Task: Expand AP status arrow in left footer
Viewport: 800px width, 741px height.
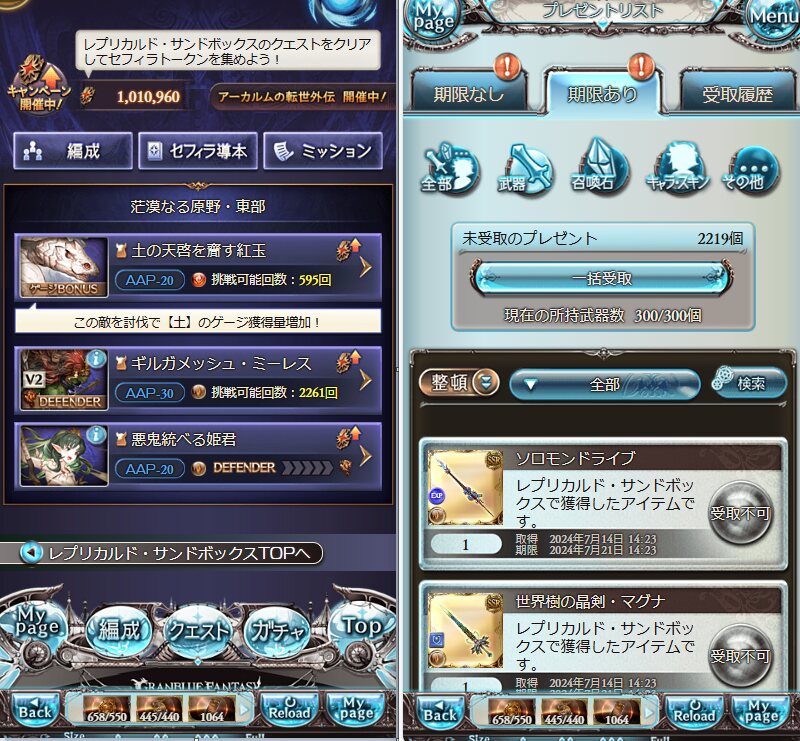Action: click(x=244, y=710)
